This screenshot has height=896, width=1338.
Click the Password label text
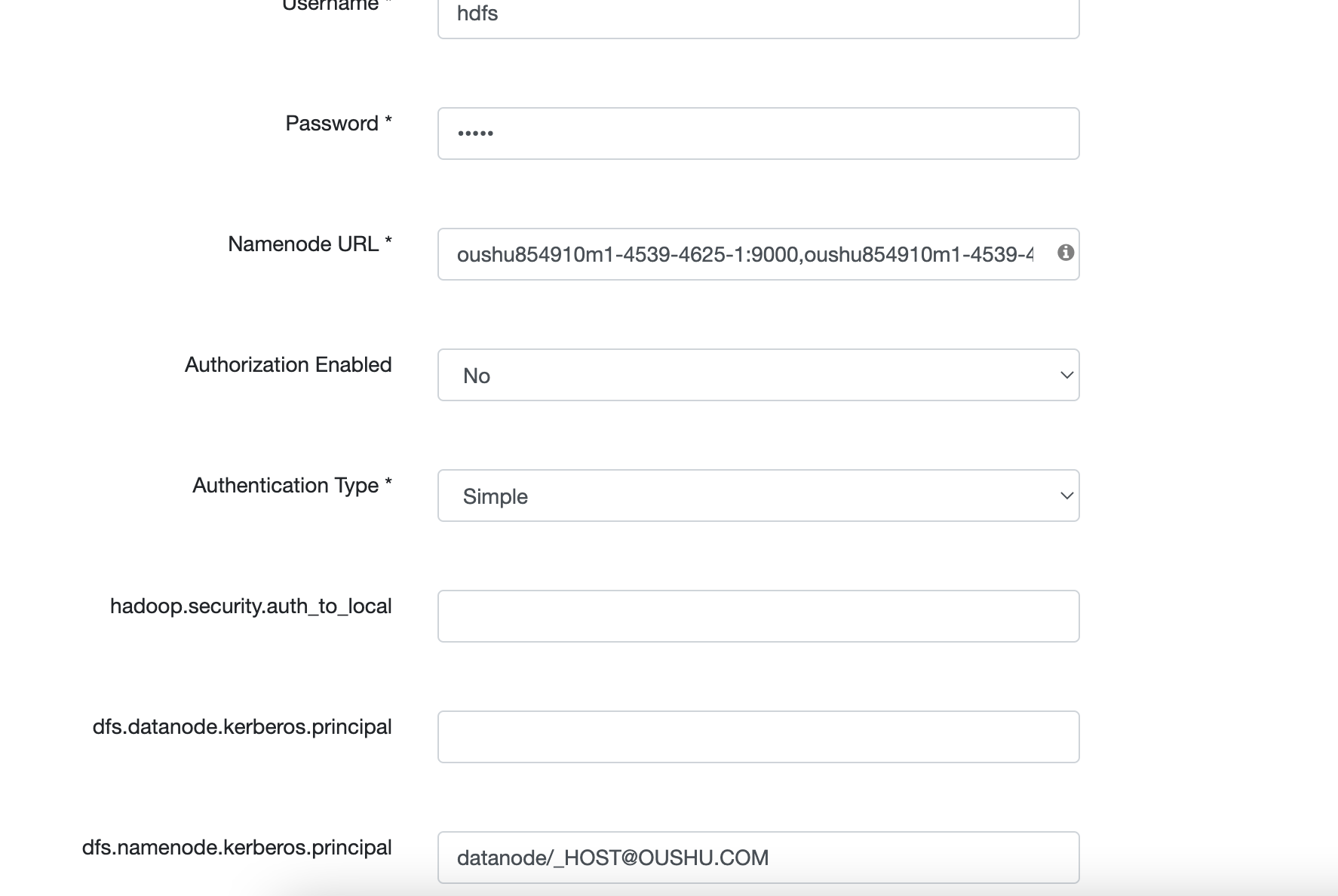[339, 123]
